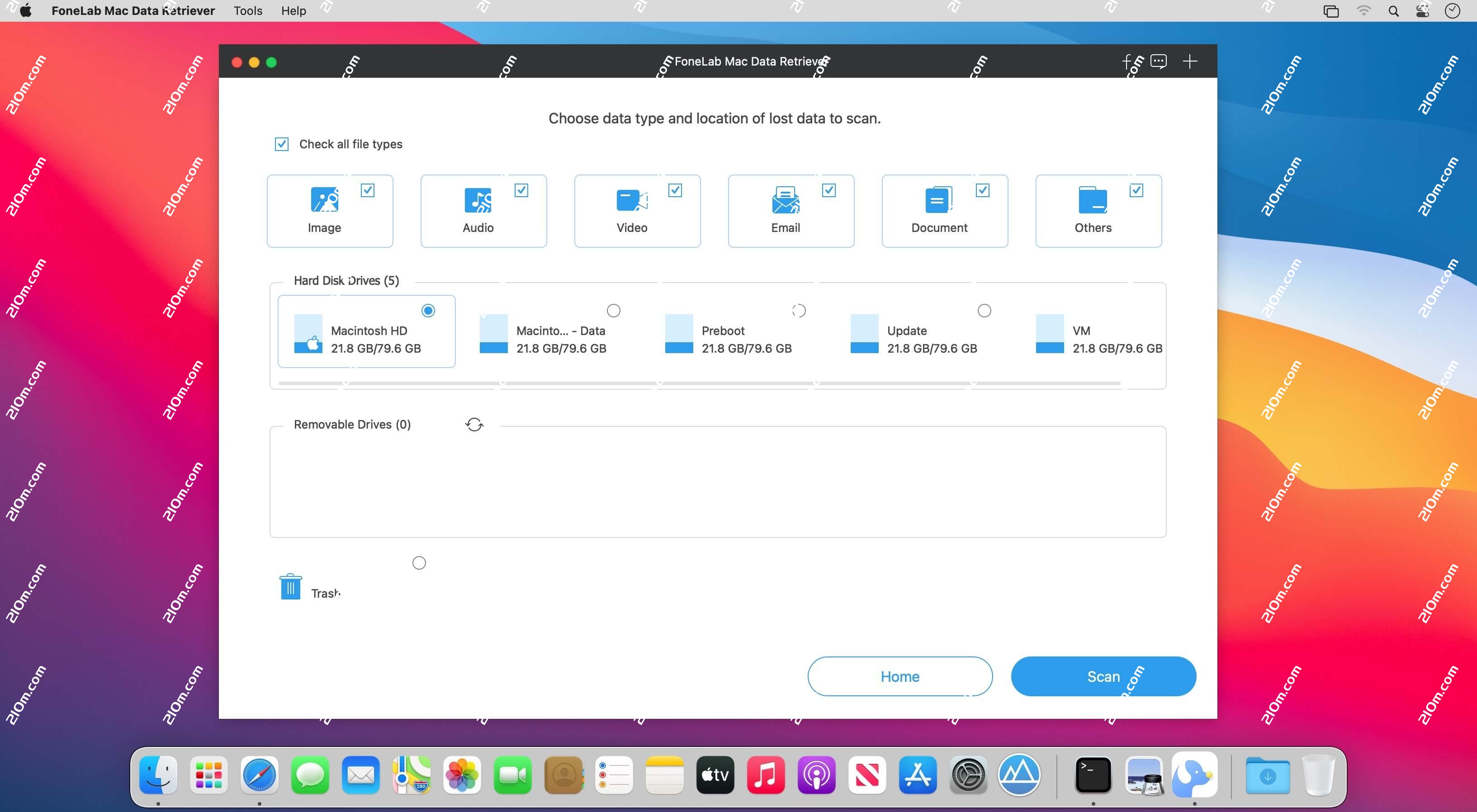Refresh the Removable Drives list
The width and height of the screenshot is (1477, 812).
click(473, 424)
